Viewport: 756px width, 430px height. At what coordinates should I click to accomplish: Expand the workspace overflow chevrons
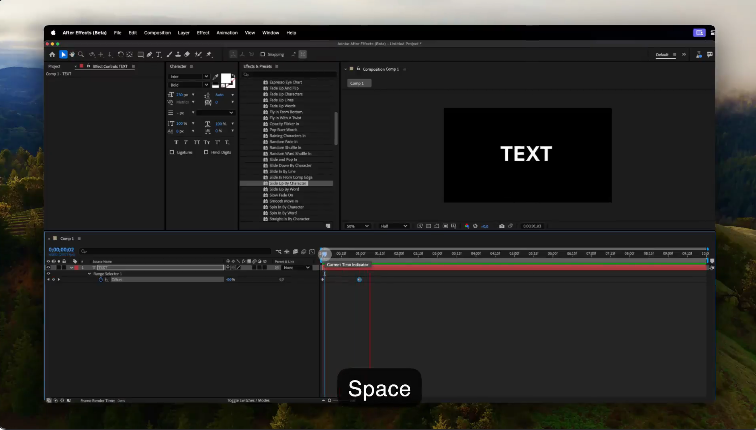coord(684,54)
